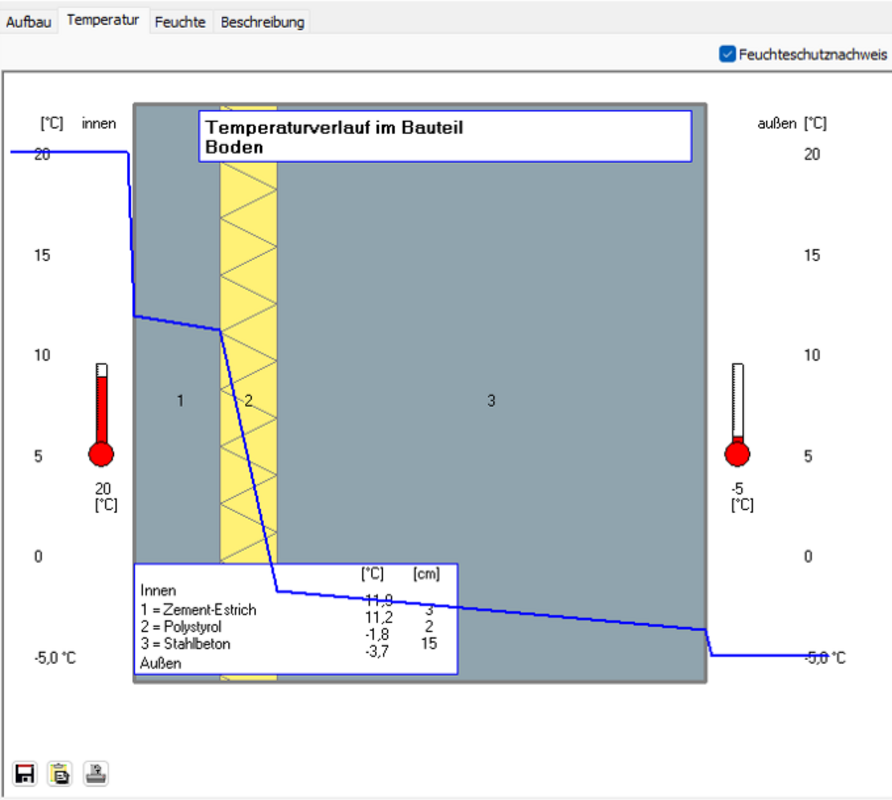This screenshot has width=892, height=800.
Task: Click the 'innen' axis label
Action: point(99,124)
